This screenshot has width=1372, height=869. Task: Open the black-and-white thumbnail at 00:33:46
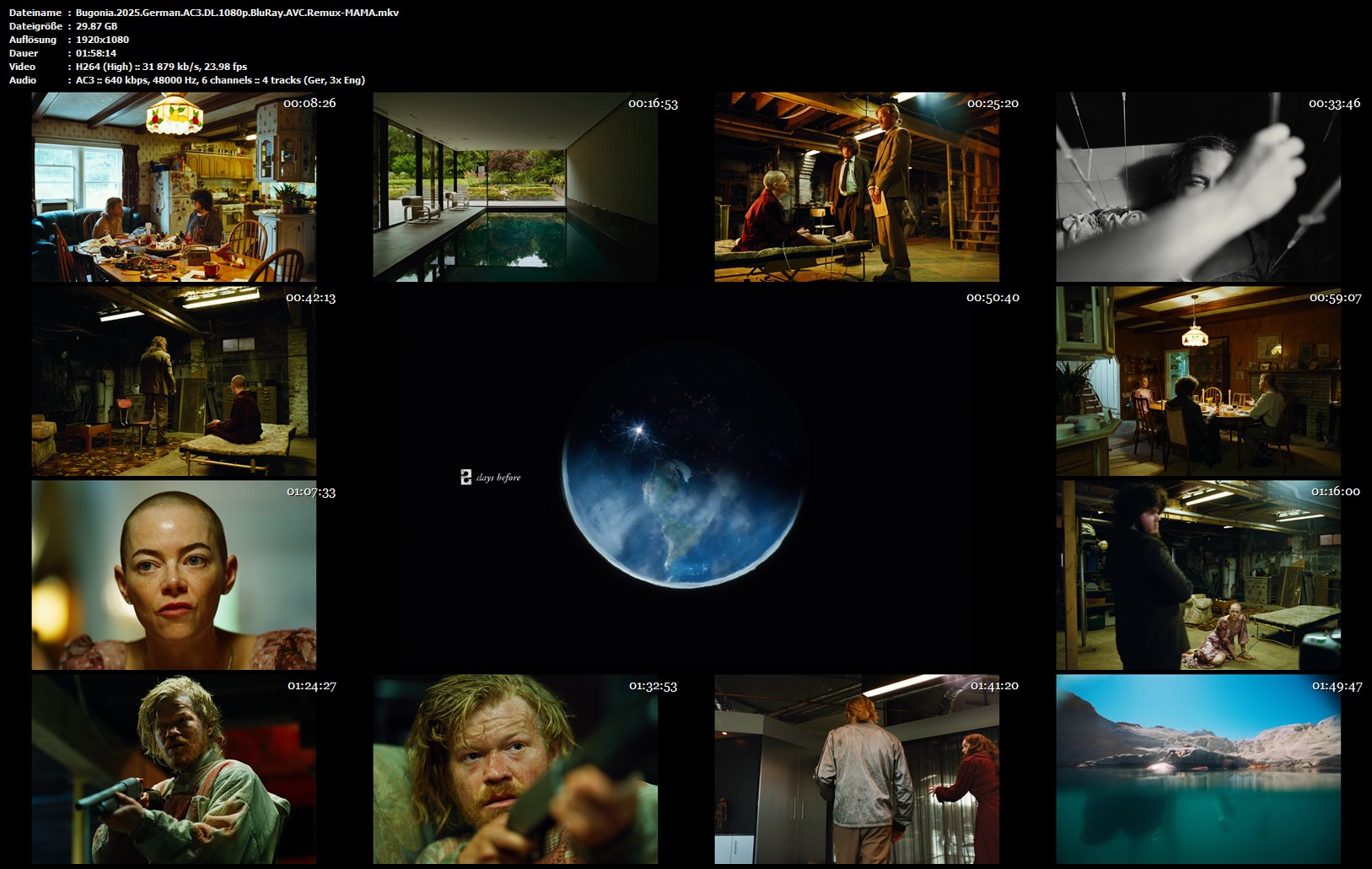click(x=1198, y=187)
